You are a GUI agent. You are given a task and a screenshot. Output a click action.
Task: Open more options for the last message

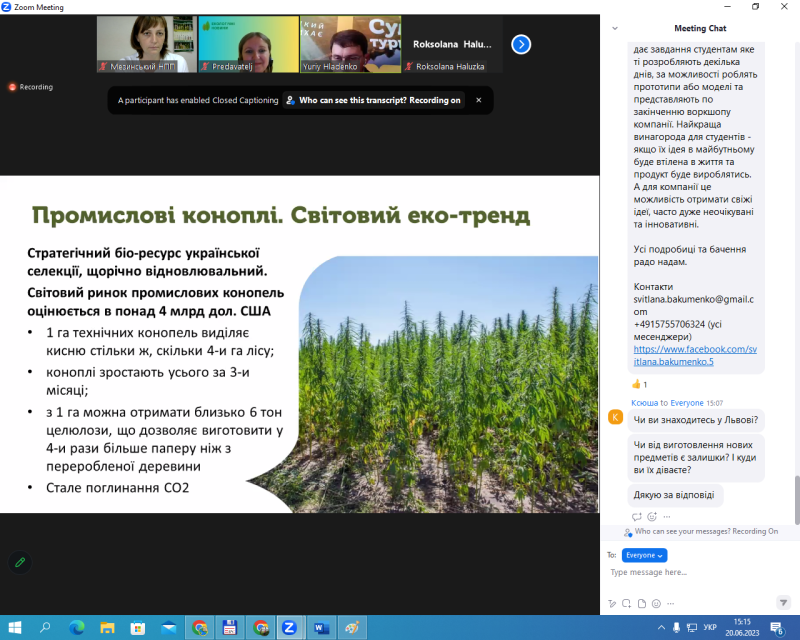point(666,516)
